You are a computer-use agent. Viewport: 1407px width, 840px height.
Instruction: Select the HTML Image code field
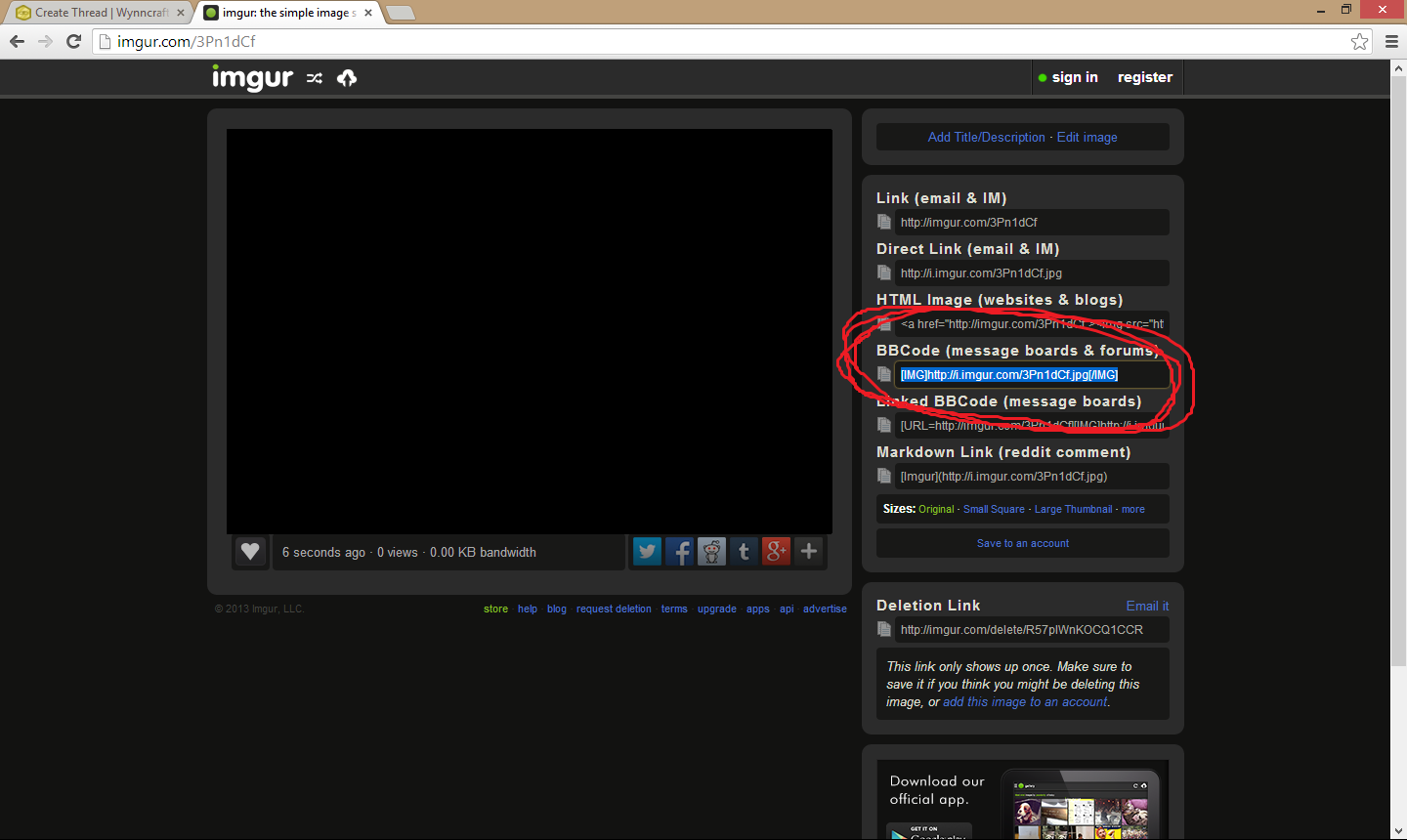click(x=1032, y=323)
